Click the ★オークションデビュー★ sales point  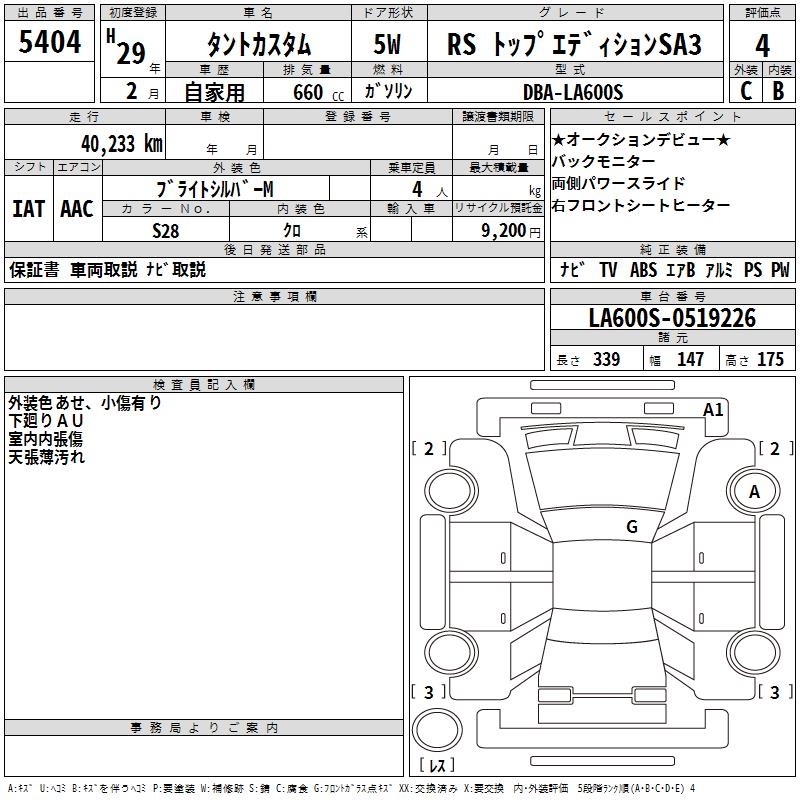641,140
